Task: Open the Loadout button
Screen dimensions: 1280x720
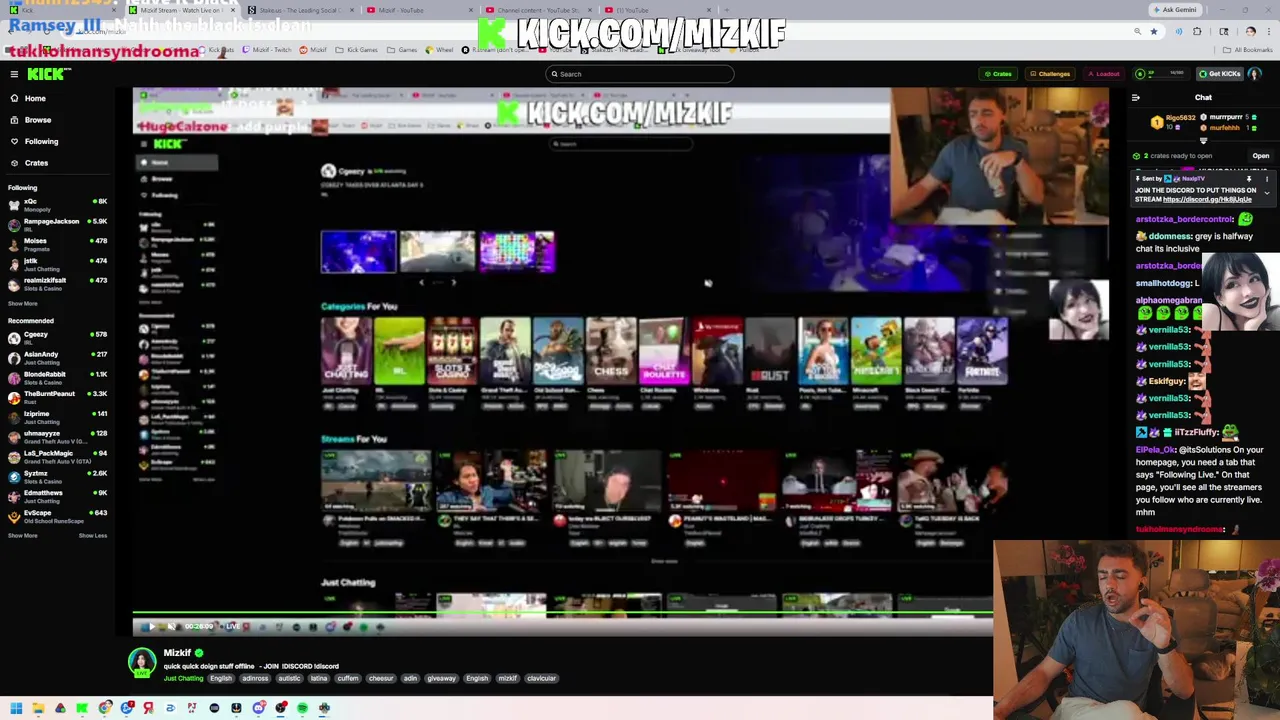Action: (x=1104, y=74)
